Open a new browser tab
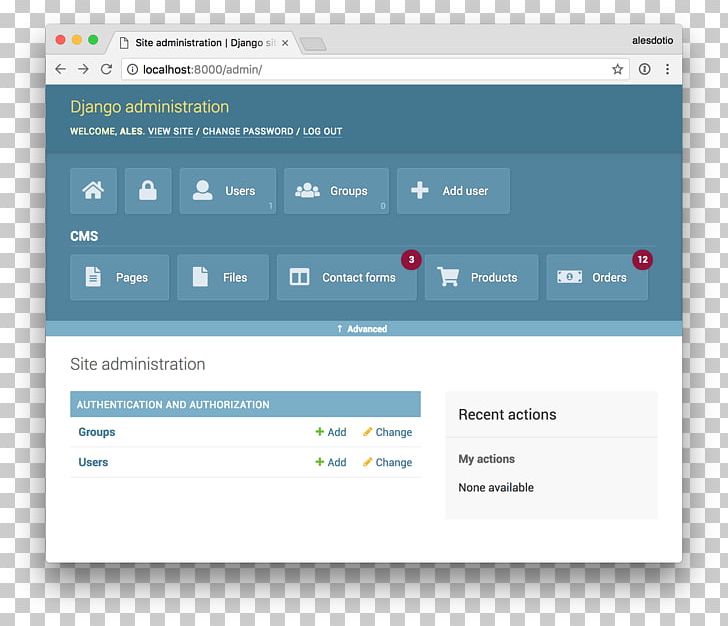This screenshot has width=728, height=626. (313, 44)
